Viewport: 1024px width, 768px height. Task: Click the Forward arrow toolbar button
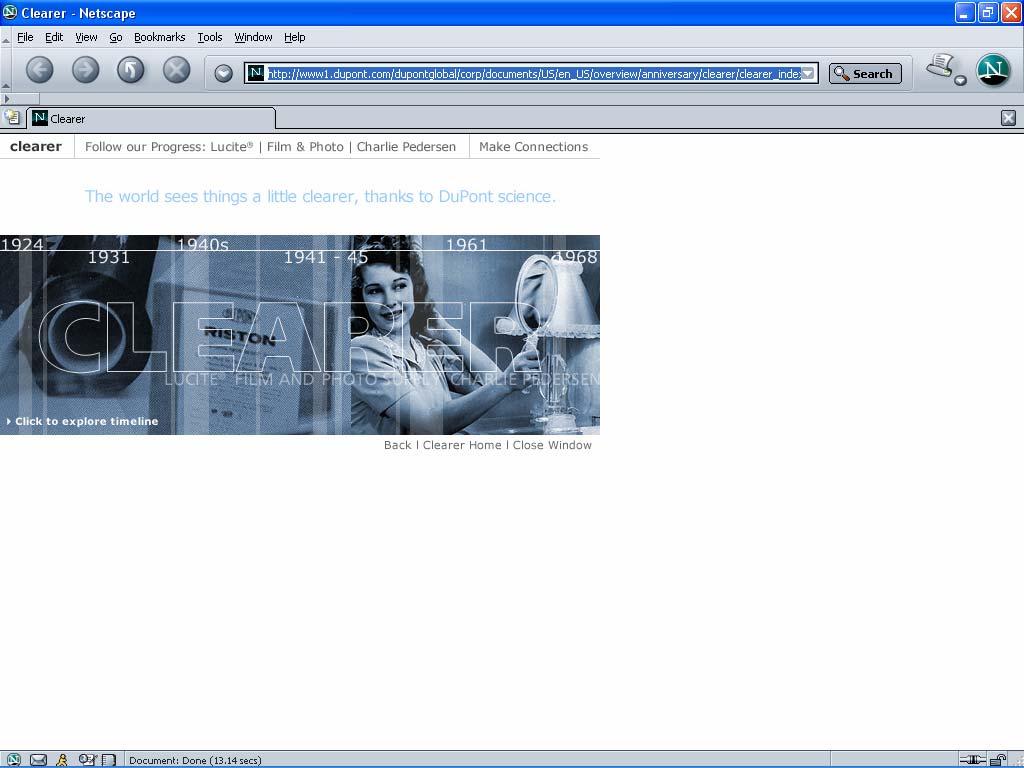[x=86, y=70]
